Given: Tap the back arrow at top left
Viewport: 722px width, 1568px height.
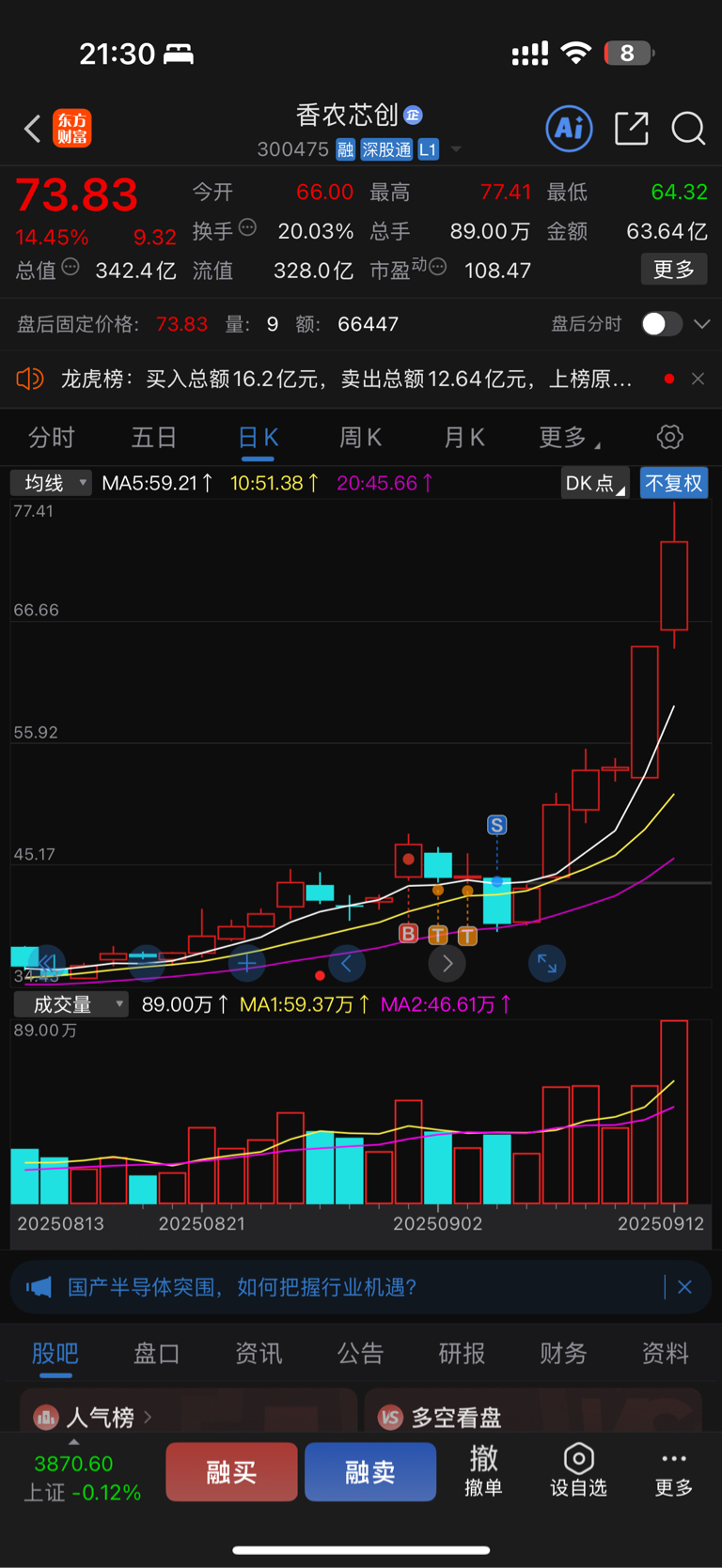Looking at the screenshot, I should tap(32, 129).
